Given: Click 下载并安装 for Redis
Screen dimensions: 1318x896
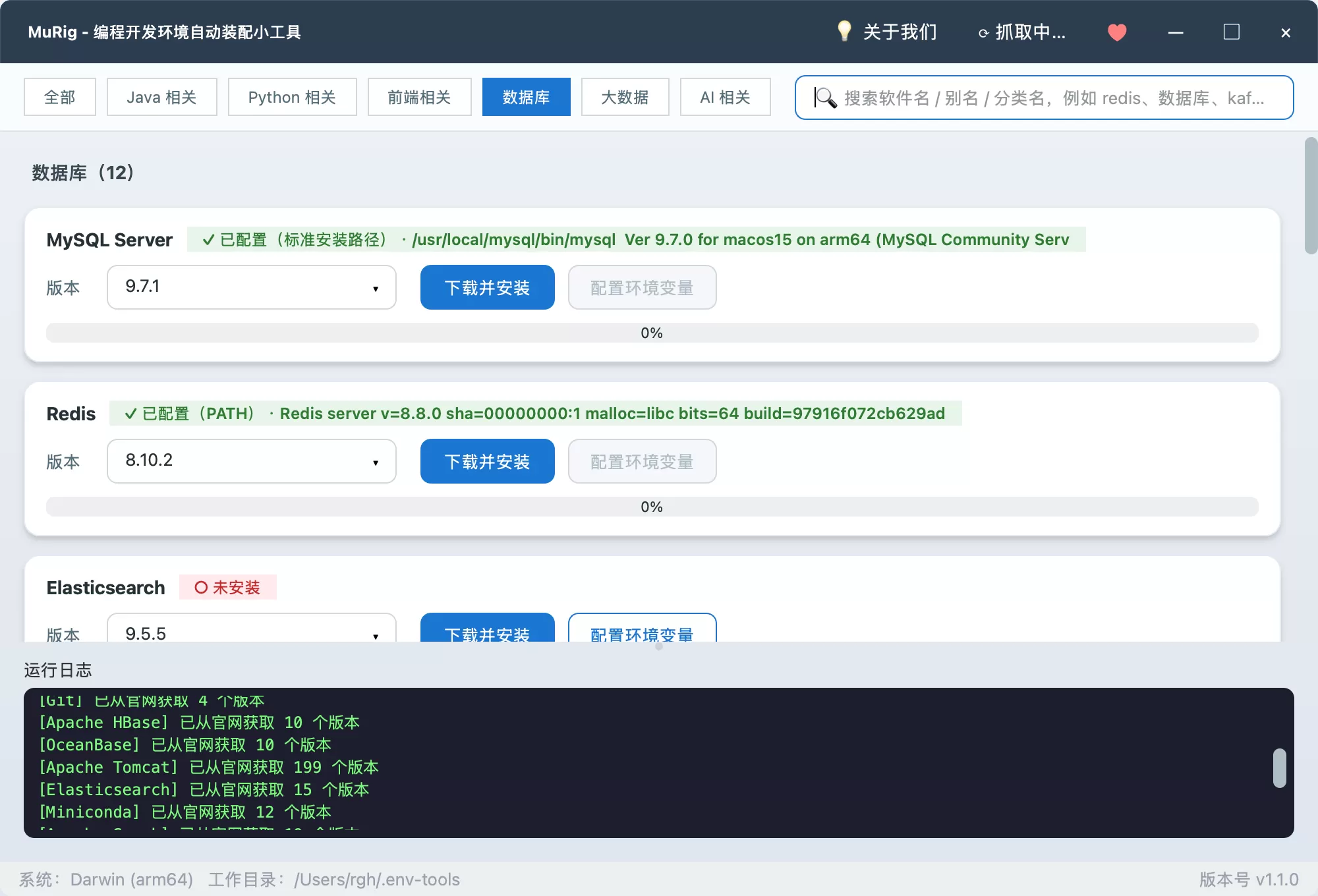Looking at the screenshot, I should pyautogui.click(x=488, y=461).
